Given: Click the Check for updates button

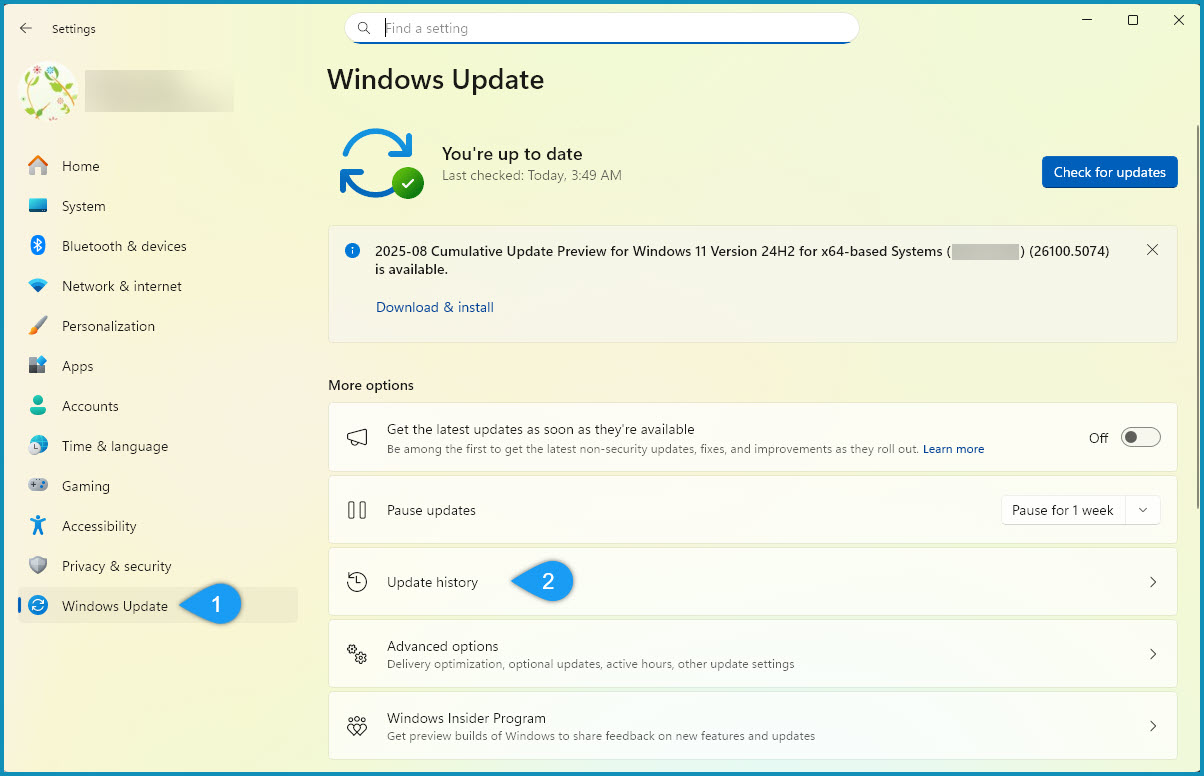Looking at the screenshot, I should pos(1109,172).
